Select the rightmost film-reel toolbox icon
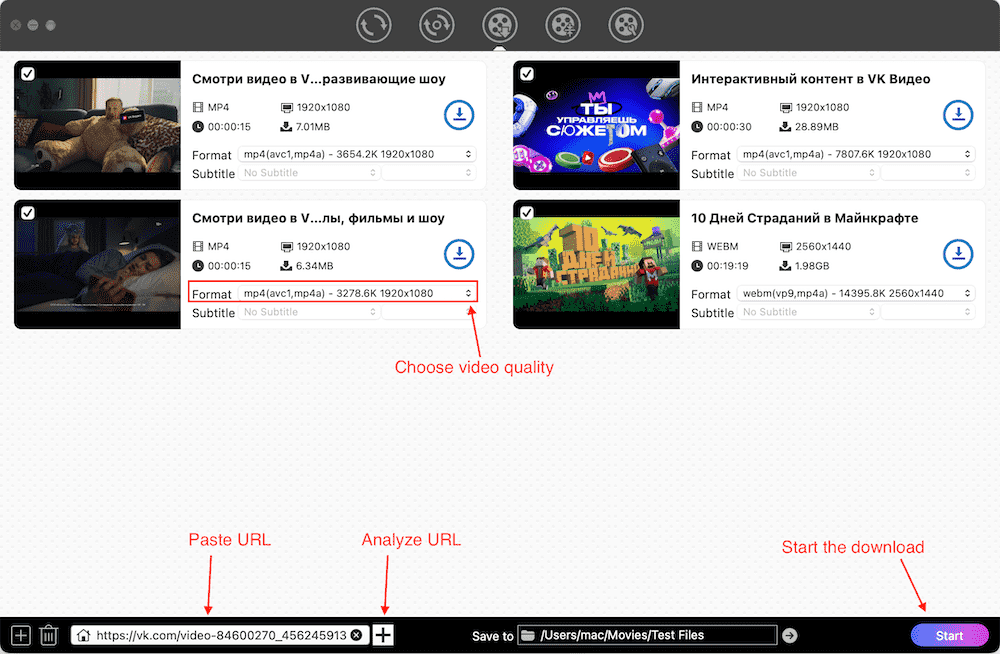 click(x=625, y=25)
